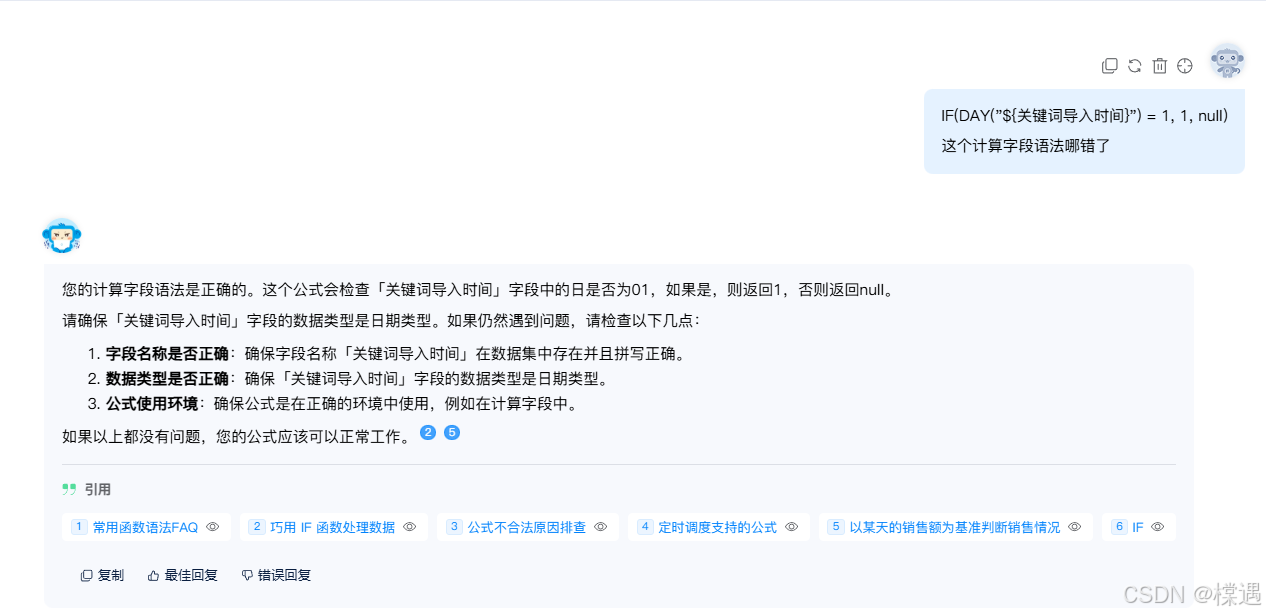Click the 复制 copy button below the answer
1266x616 pixels.
click(x=102, y=575)
